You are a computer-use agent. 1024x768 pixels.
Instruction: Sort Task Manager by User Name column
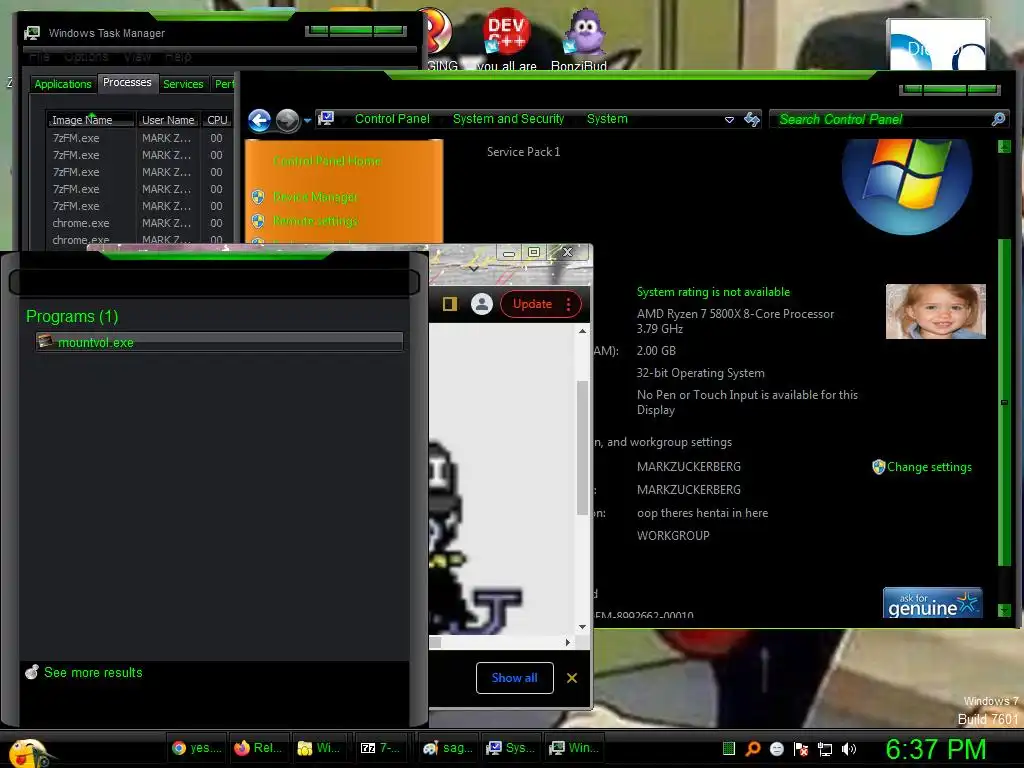(x=168, y=120)
